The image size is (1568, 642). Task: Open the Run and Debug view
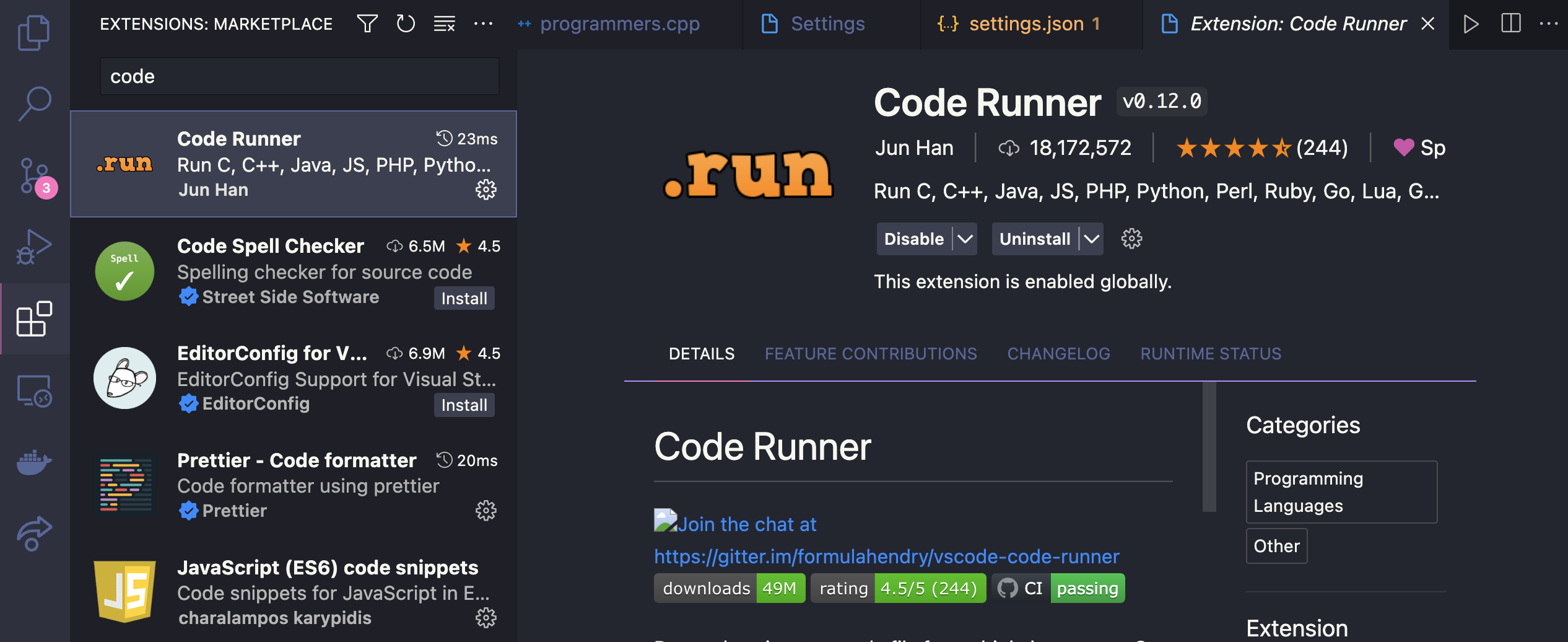click(34, 247)
